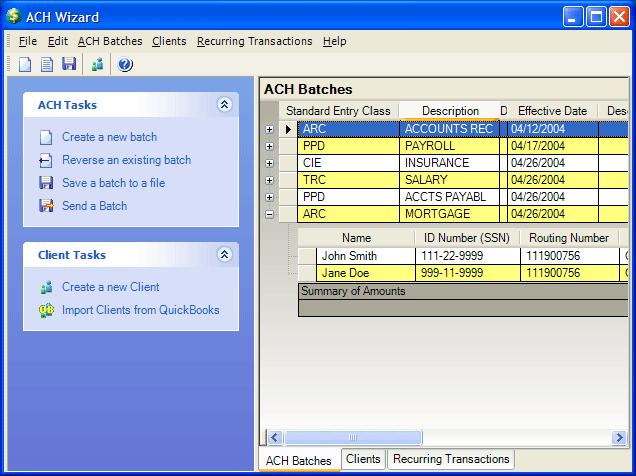Select the ACH Batches bottom tab
The height and width of the screenshot is (476, 636).
[299, 460]
